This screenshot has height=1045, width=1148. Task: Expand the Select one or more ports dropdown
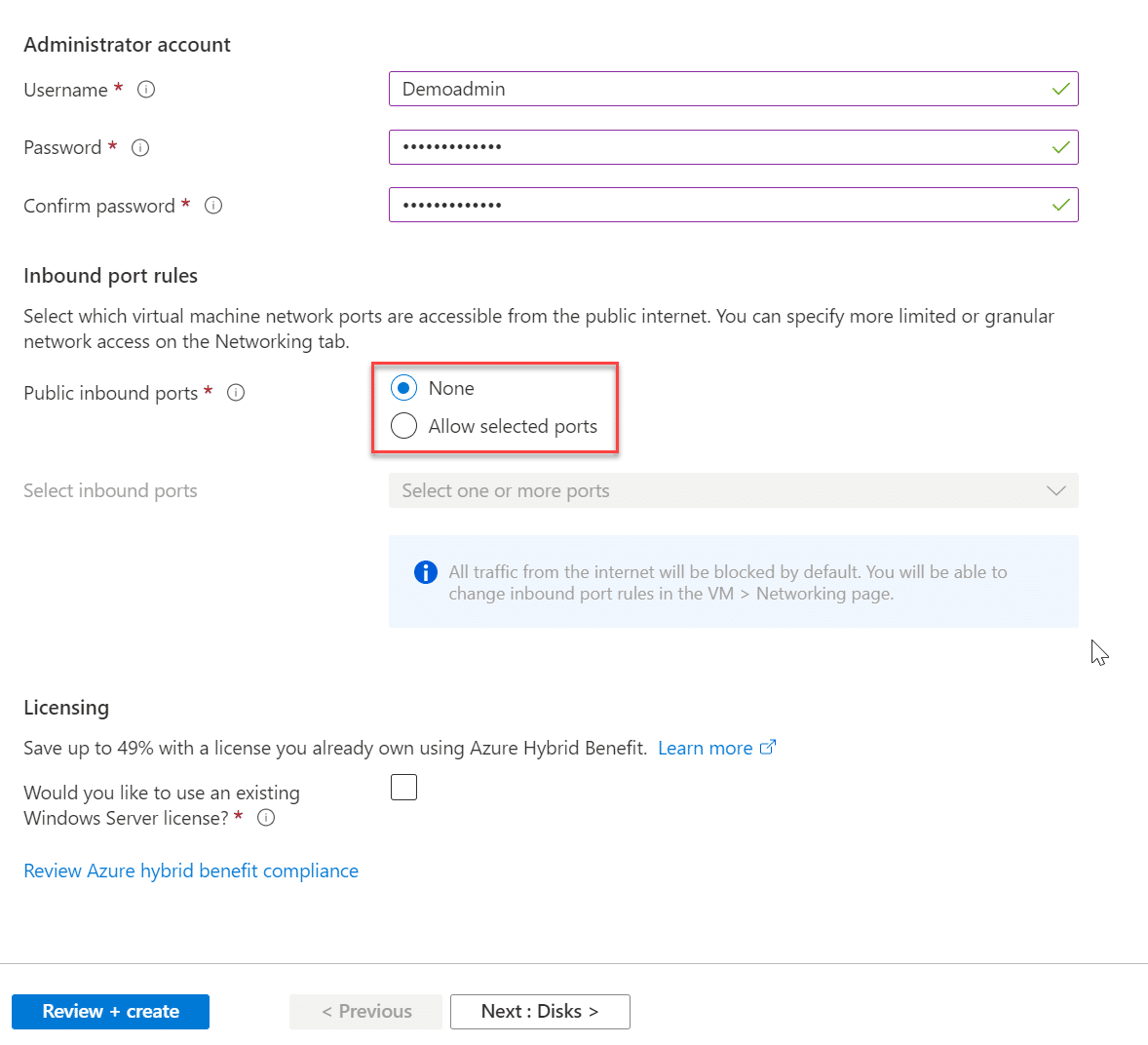click(733, 490)
